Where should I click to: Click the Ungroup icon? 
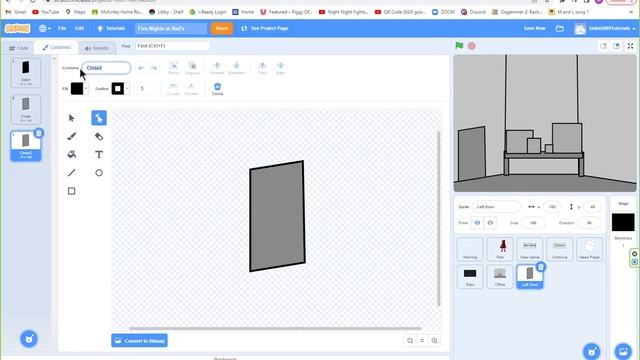192,68
